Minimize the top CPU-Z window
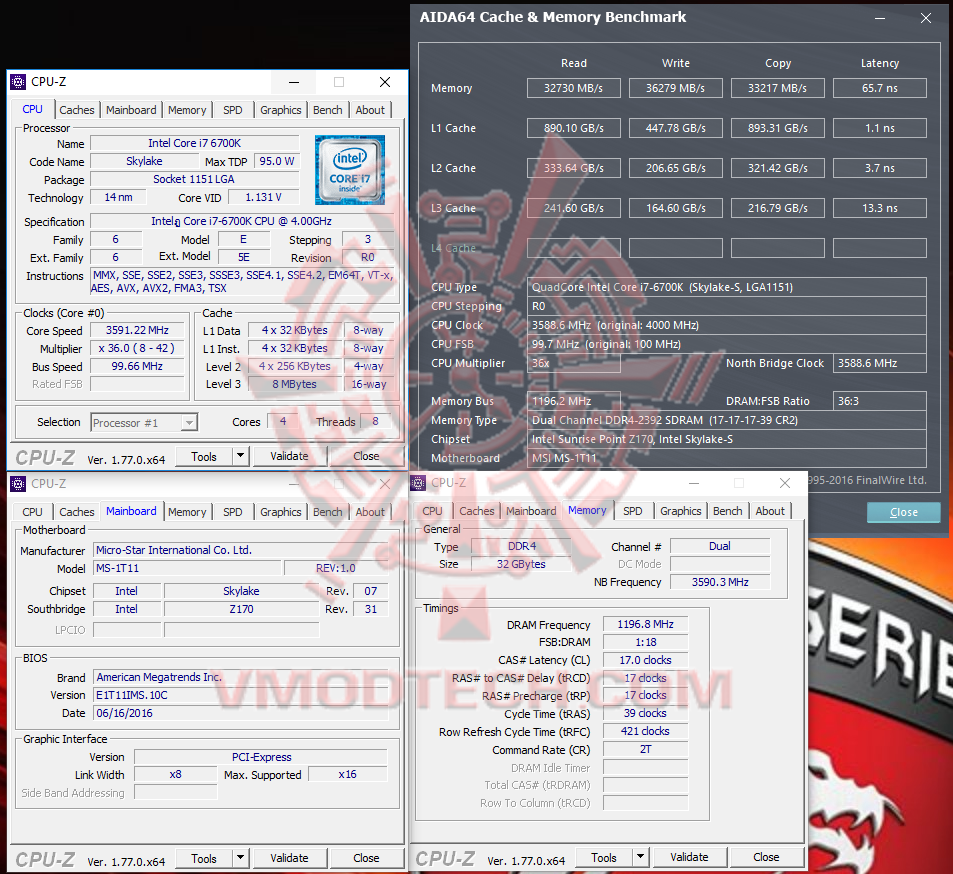 point(294,82)
